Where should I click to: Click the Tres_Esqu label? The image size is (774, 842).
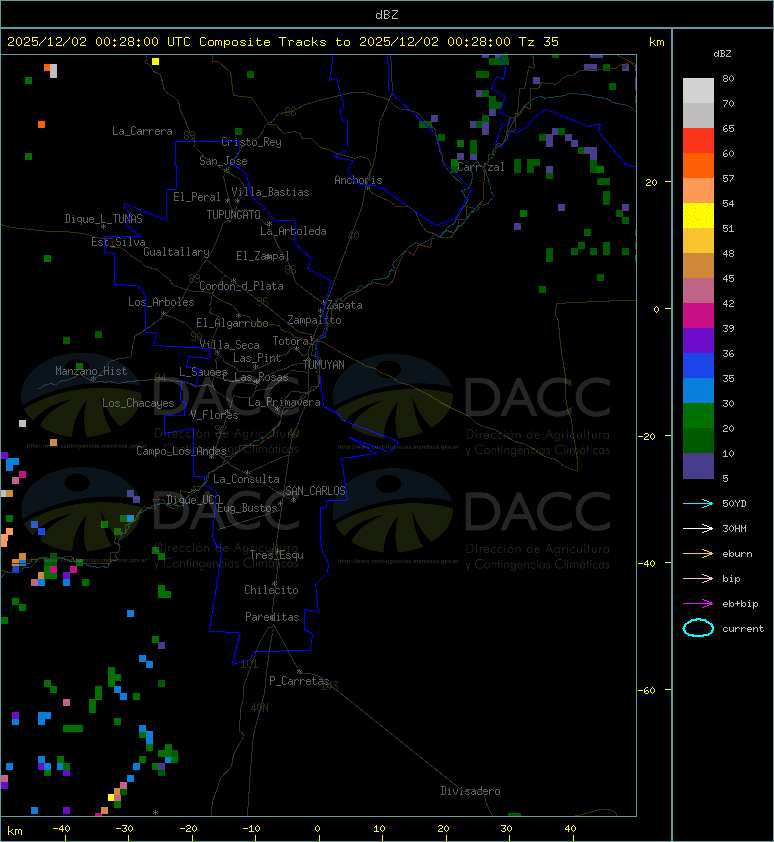277,555
